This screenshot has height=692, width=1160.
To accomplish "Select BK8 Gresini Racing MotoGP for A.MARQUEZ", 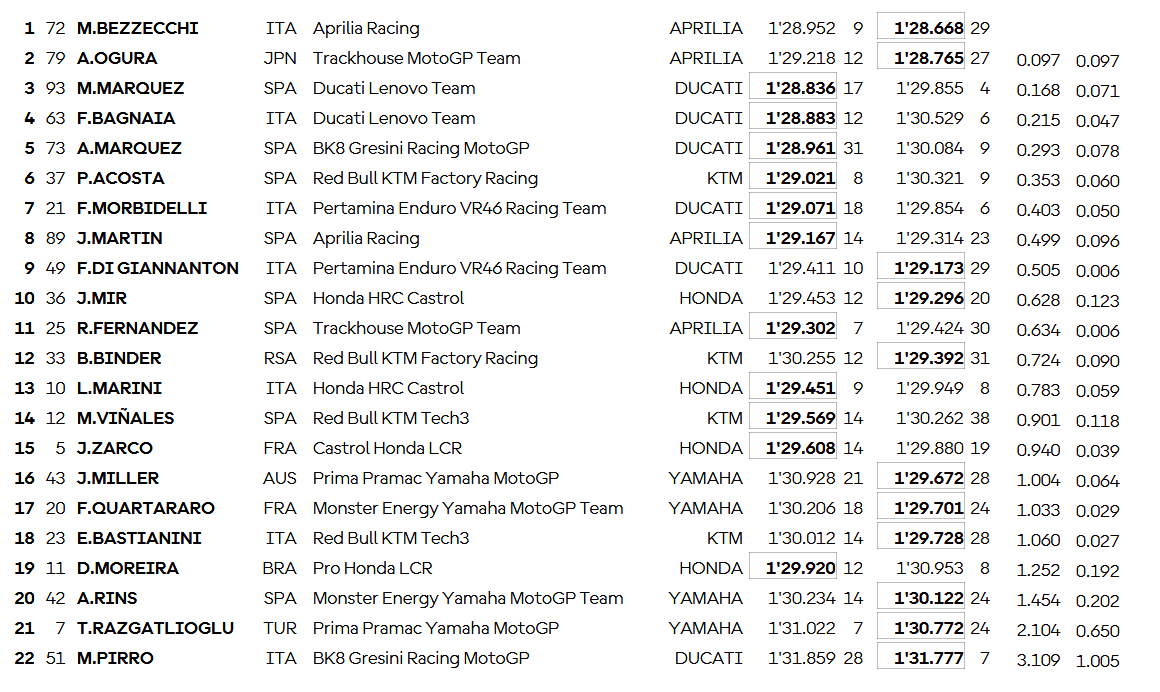I will click(421, 148).
